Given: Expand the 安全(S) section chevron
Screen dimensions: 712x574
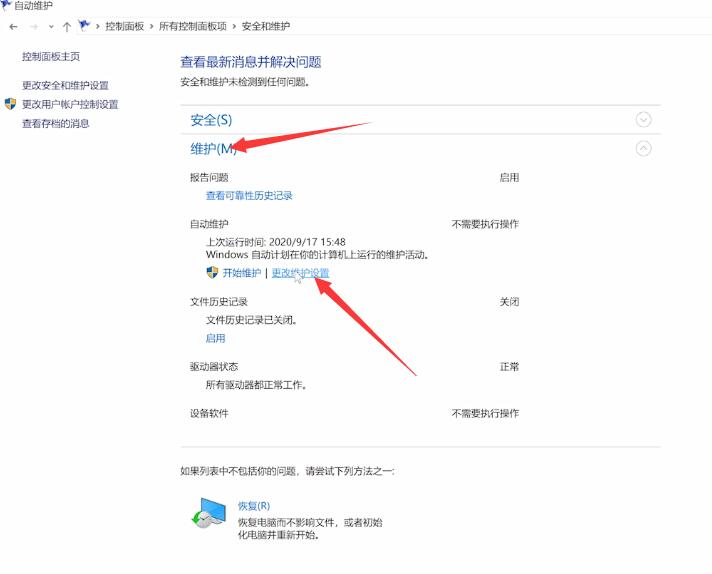Looking at the screenshot, I should tap(643, 120).
